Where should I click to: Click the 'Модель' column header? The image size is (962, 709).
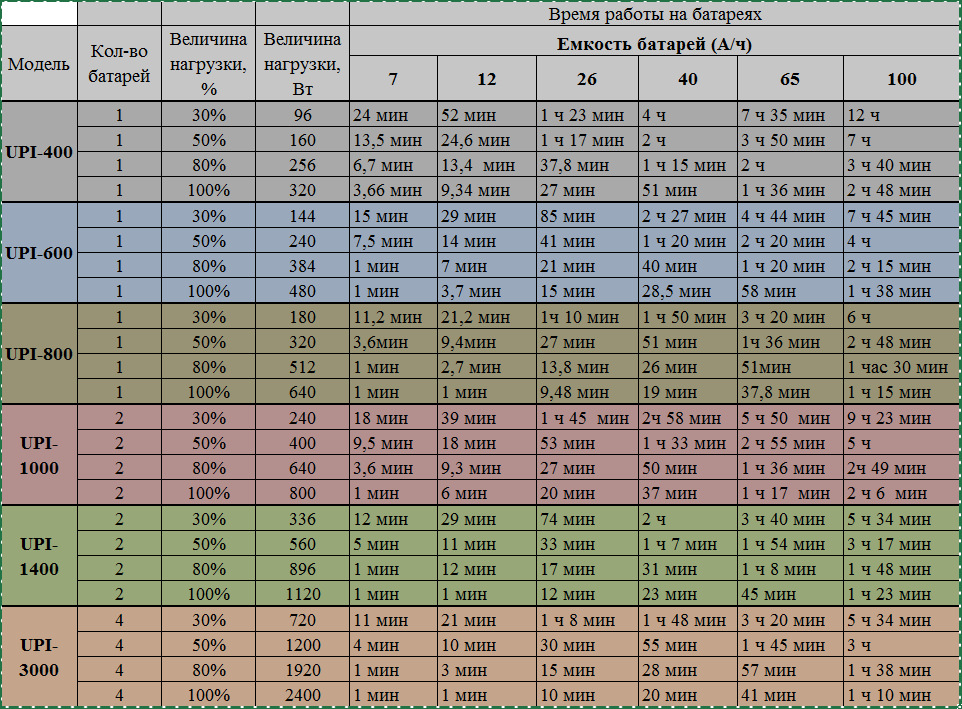(39, 63)
